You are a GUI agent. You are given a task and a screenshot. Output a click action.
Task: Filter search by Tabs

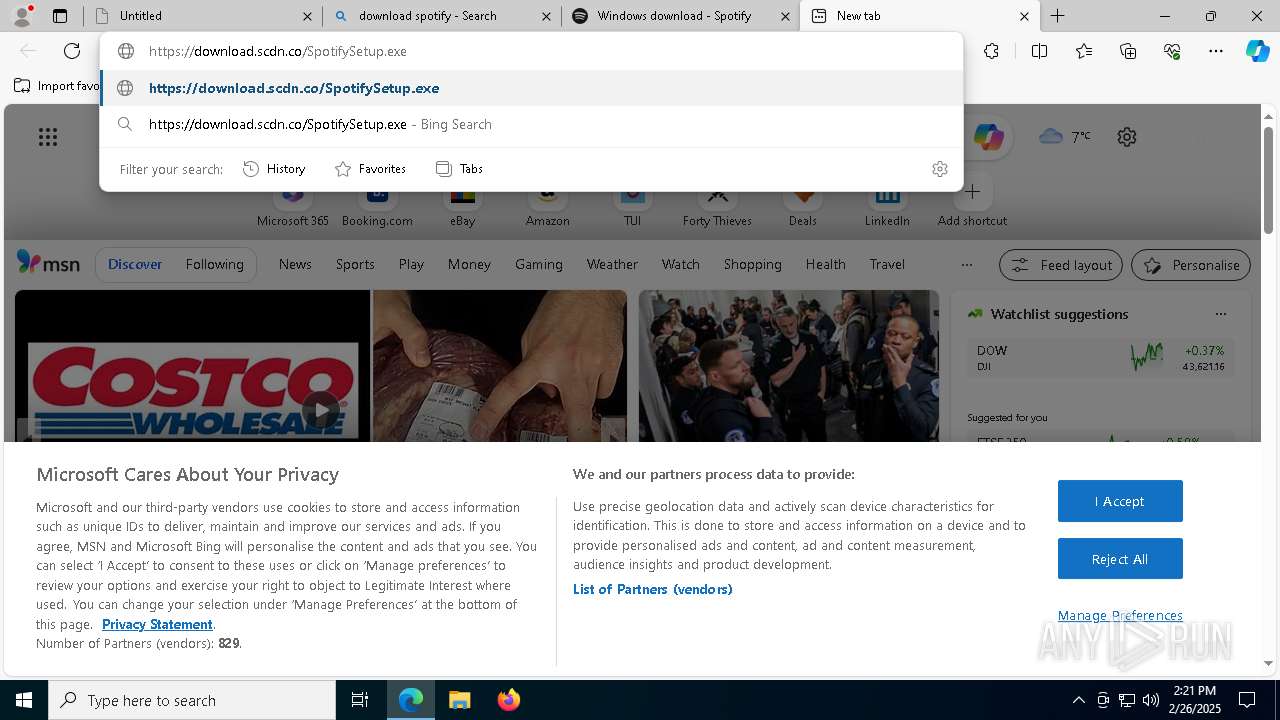tap(459, 169)
